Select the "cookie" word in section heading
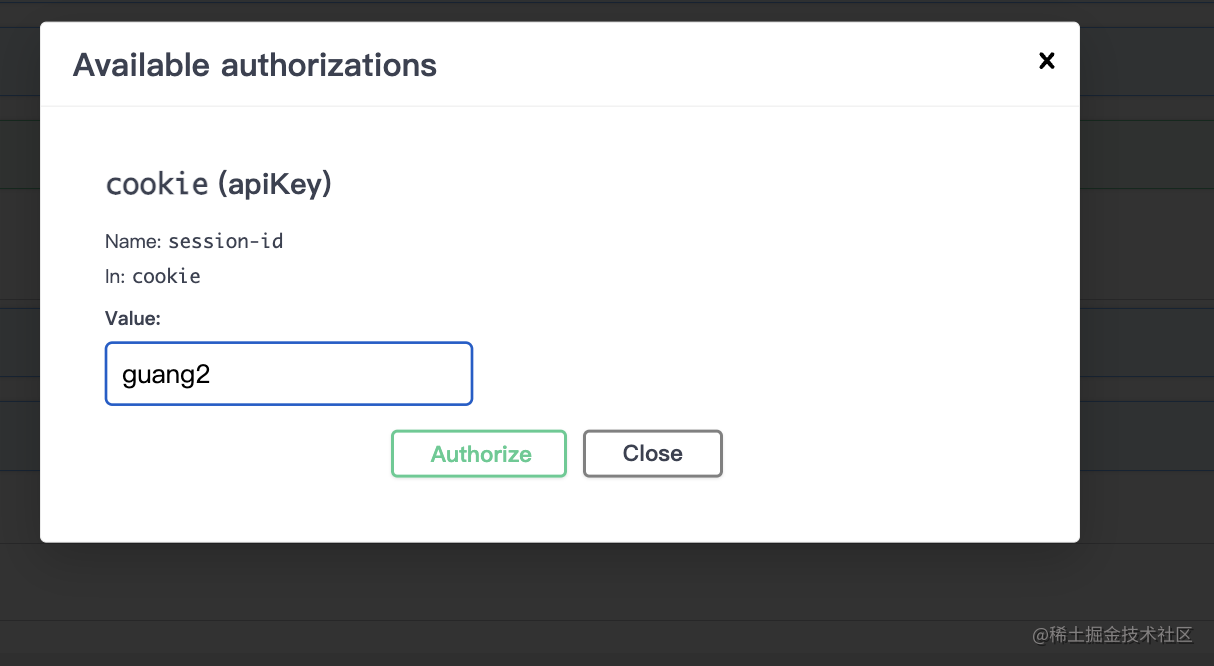Image resolution: width=1214 pixels, height=666 pixels. (x=156, y=184)
